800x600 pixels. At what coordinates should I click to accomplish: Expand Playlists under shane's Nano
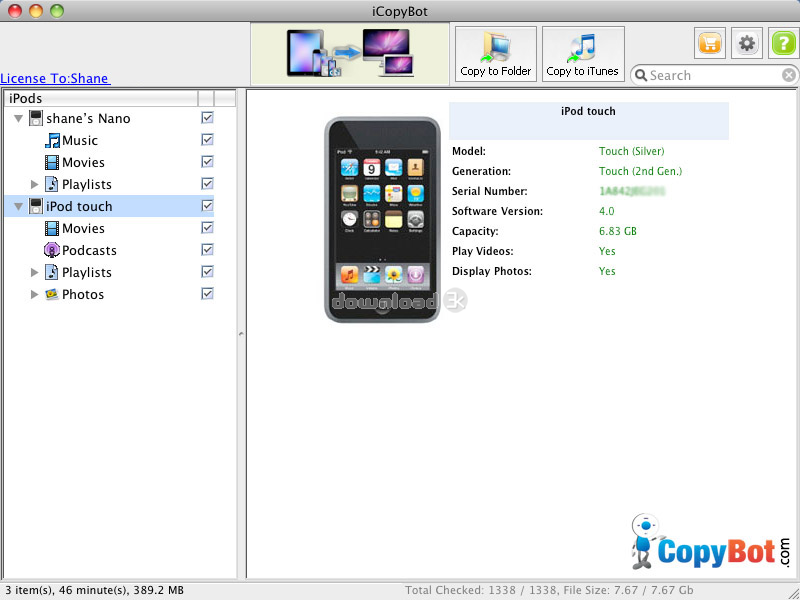tap(35, 184)
